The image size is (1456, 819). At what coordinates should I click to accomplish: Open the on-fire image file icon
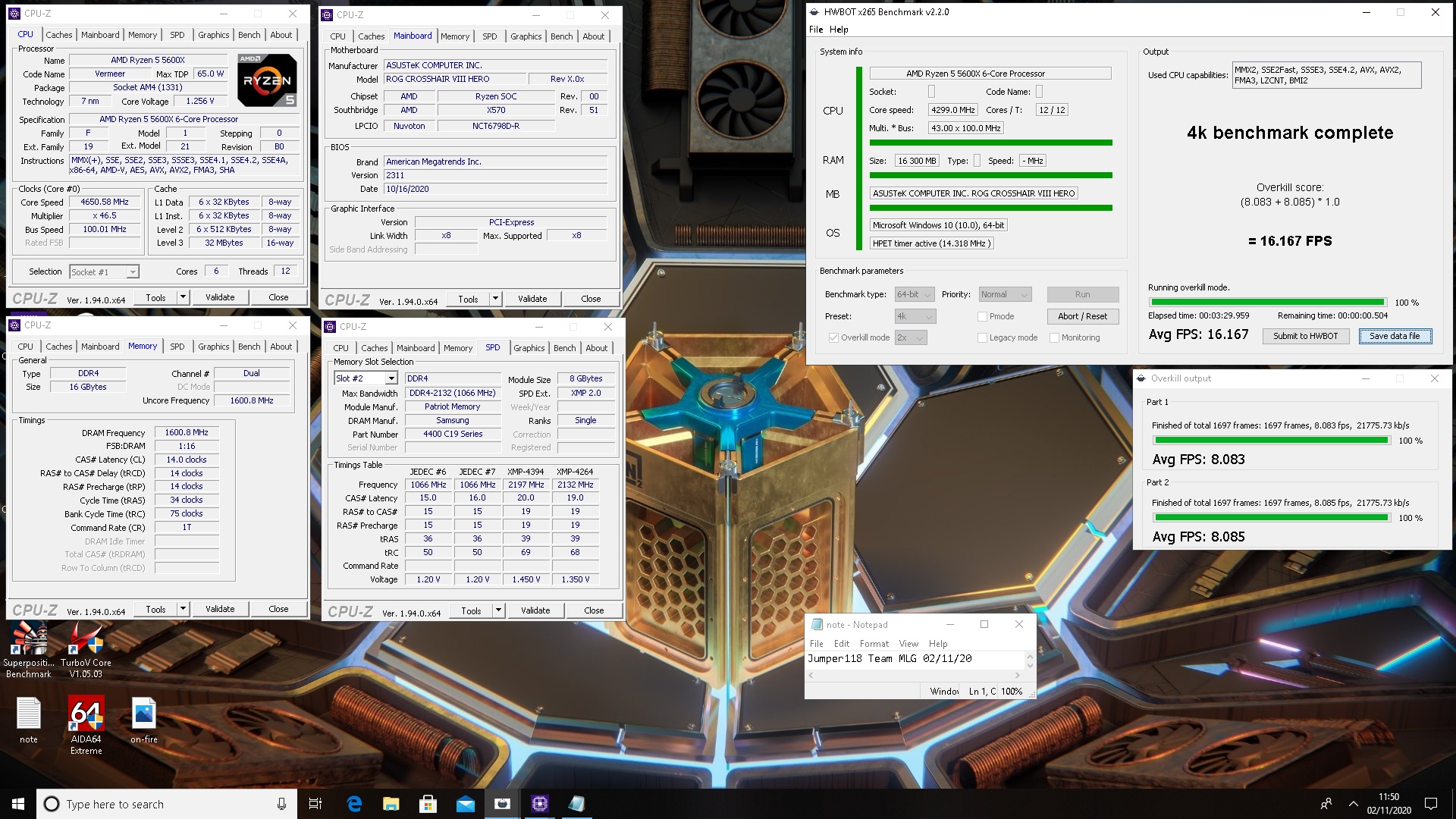(x=143, y=720)
